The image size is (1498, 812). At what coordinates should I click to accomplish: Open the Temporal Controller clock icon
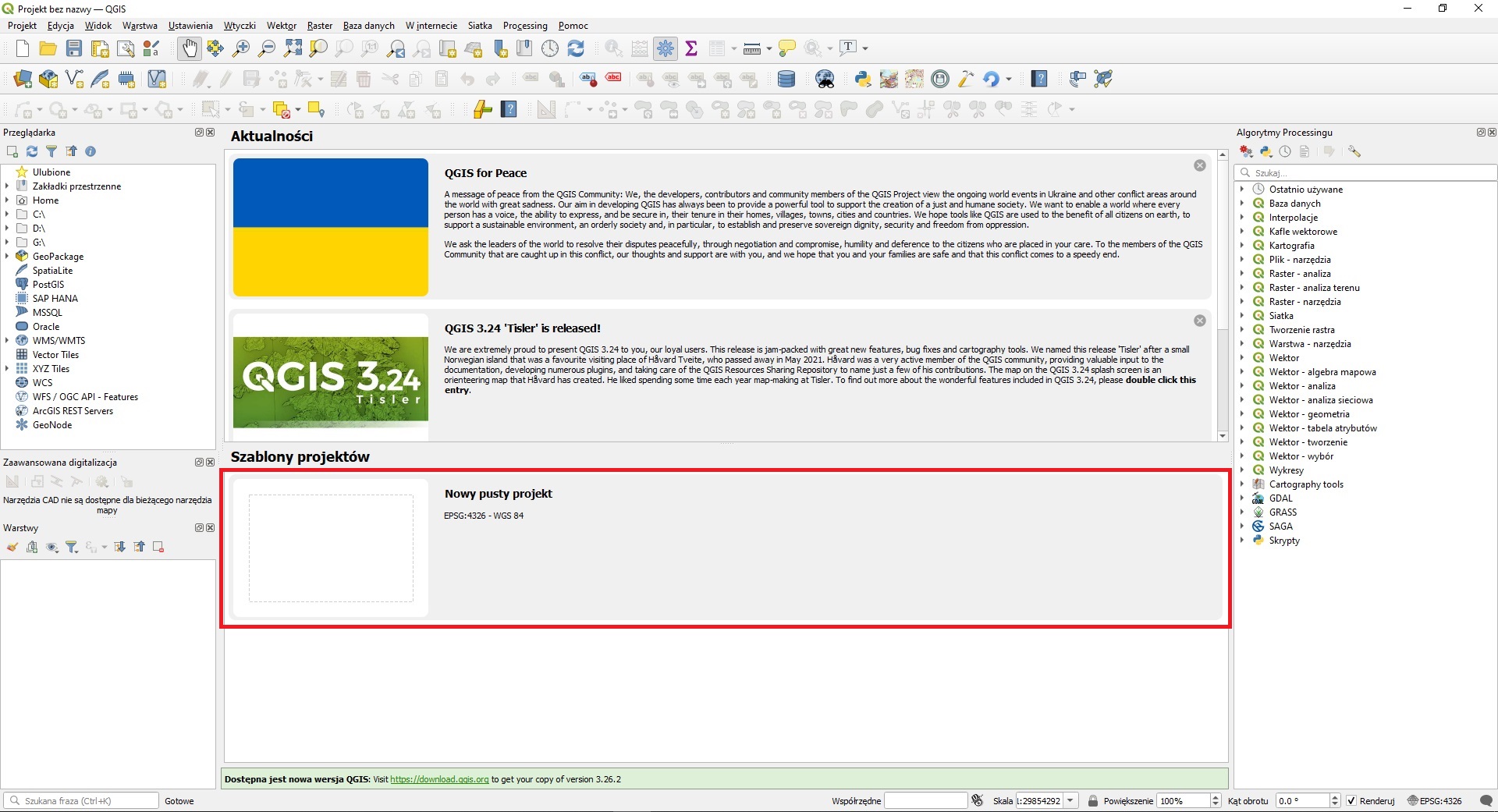tap(550, 48)
